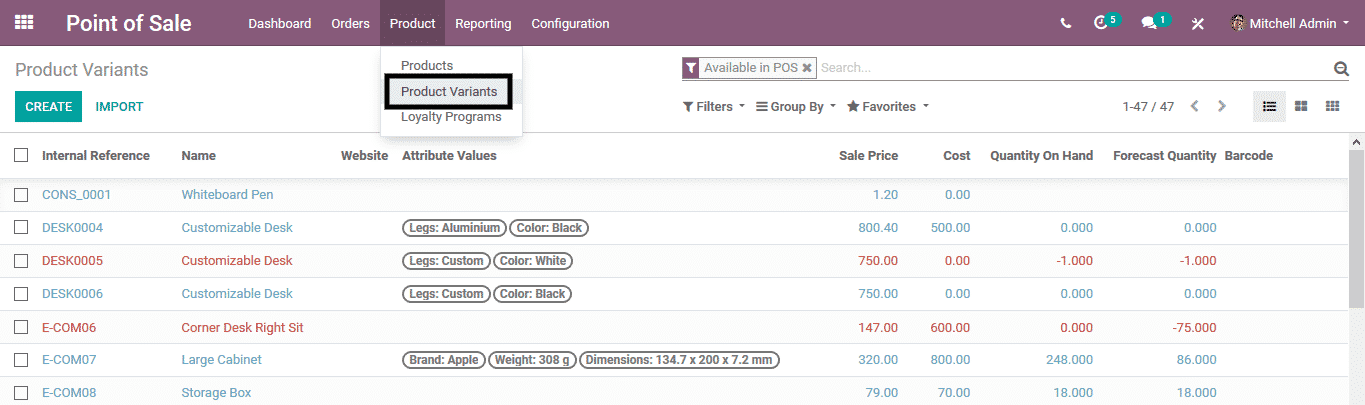Switch to kanban view
This screenshot has height=405, width=1365.
[1301, 106]
